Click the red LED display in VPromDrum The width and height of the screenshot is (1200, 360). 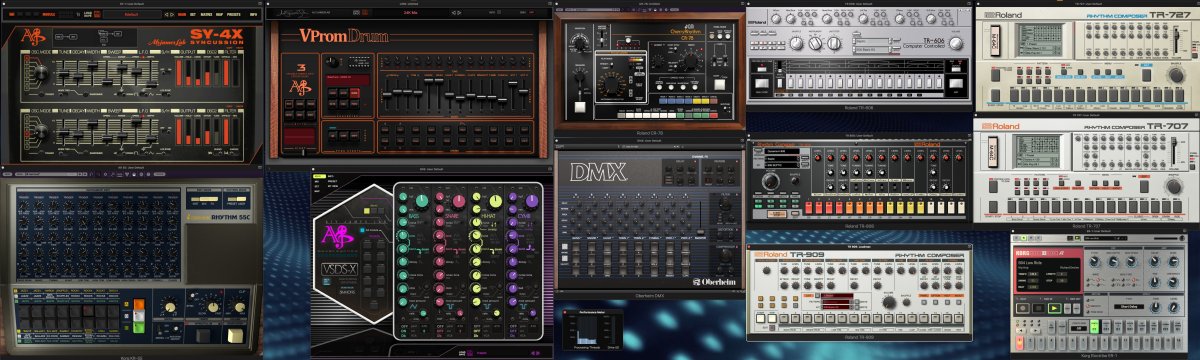point(348,80)
